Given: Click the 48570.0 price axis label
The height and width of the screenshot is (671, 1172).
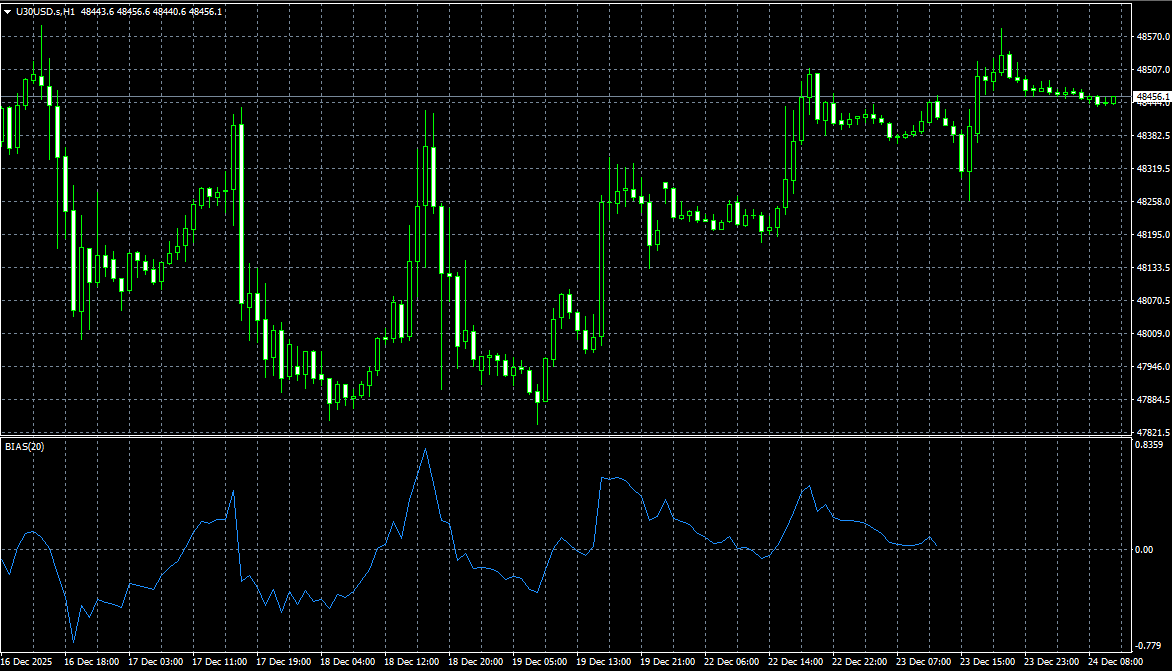Looking at the screenshot, I should coord(1151,37).
